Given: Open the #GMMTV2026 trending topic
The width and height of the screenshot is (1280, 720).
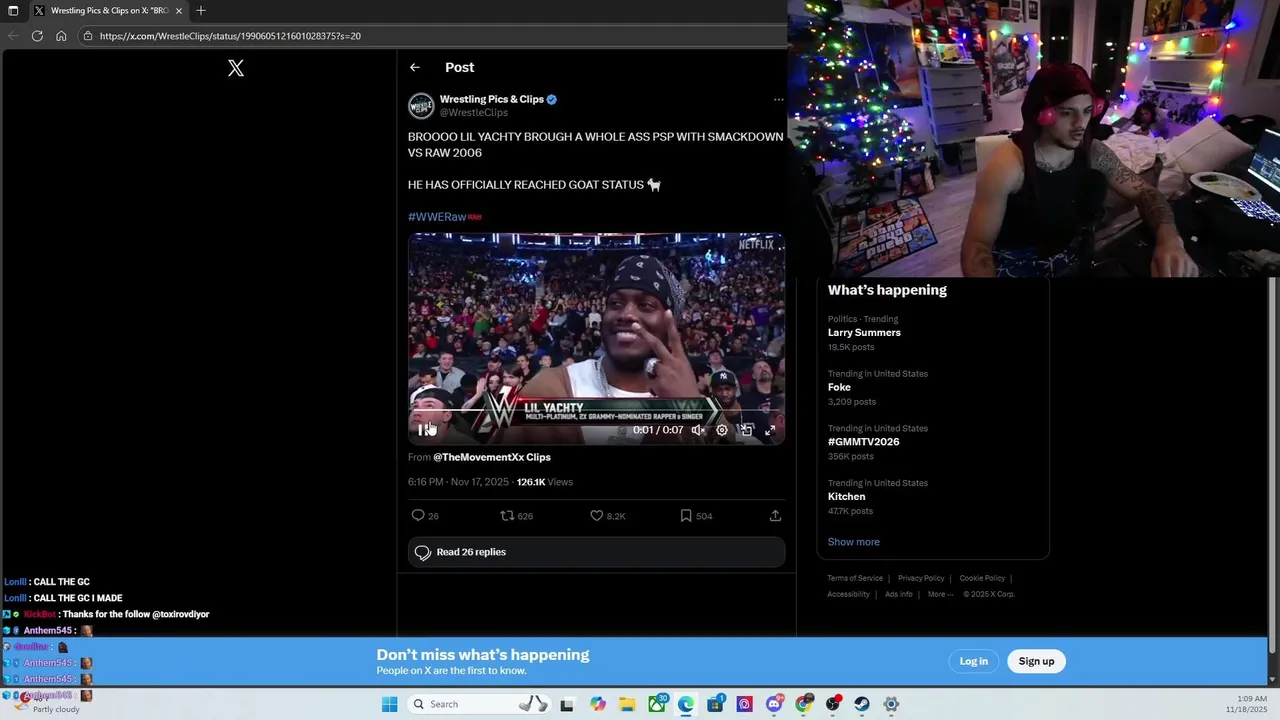Looking at the screenshot, I should click(863, 442).
